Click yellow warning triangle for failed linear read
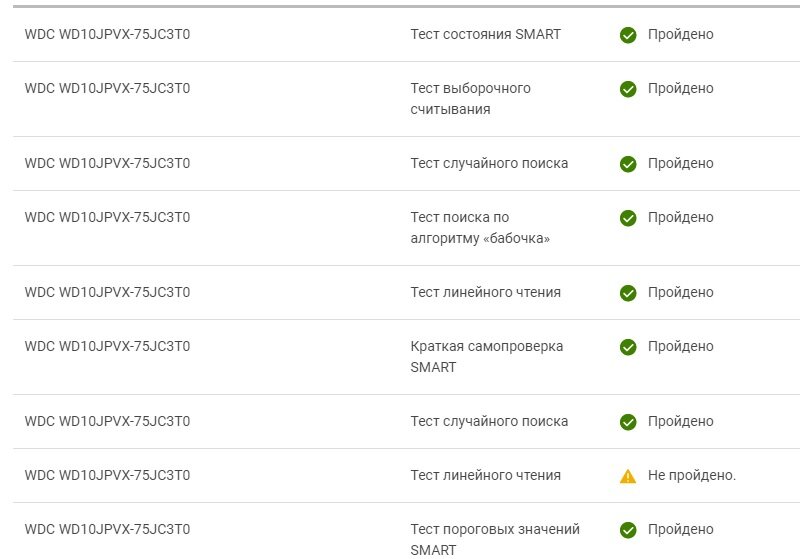The height and width of the screenshot is (559, 805). click(x=628, y=476)
